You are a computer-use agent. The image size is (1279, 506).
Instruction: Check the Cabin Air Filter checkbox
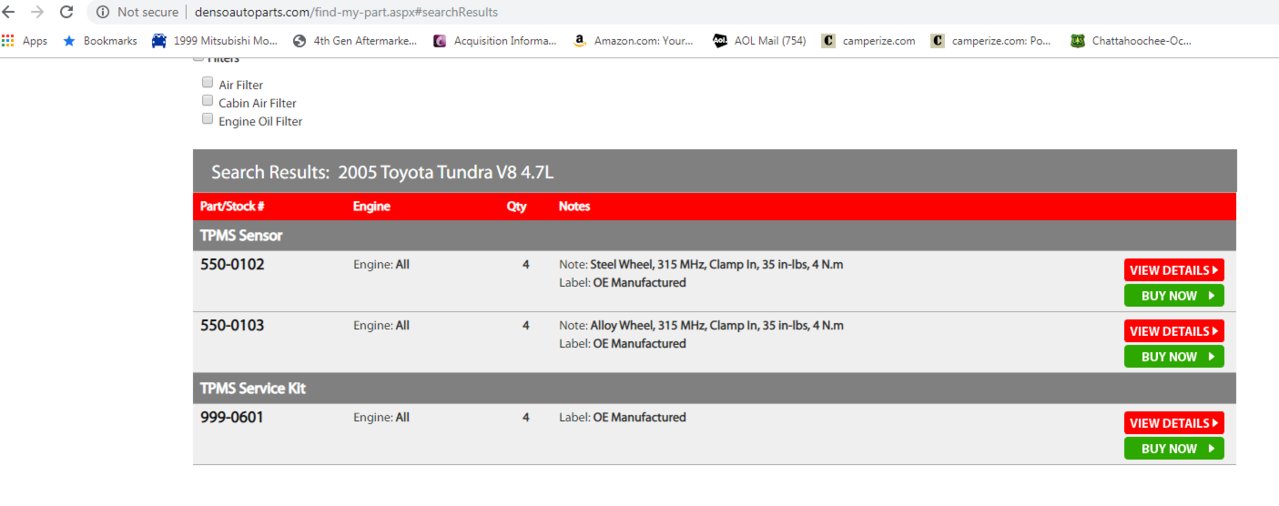click(x=208, y=101)
